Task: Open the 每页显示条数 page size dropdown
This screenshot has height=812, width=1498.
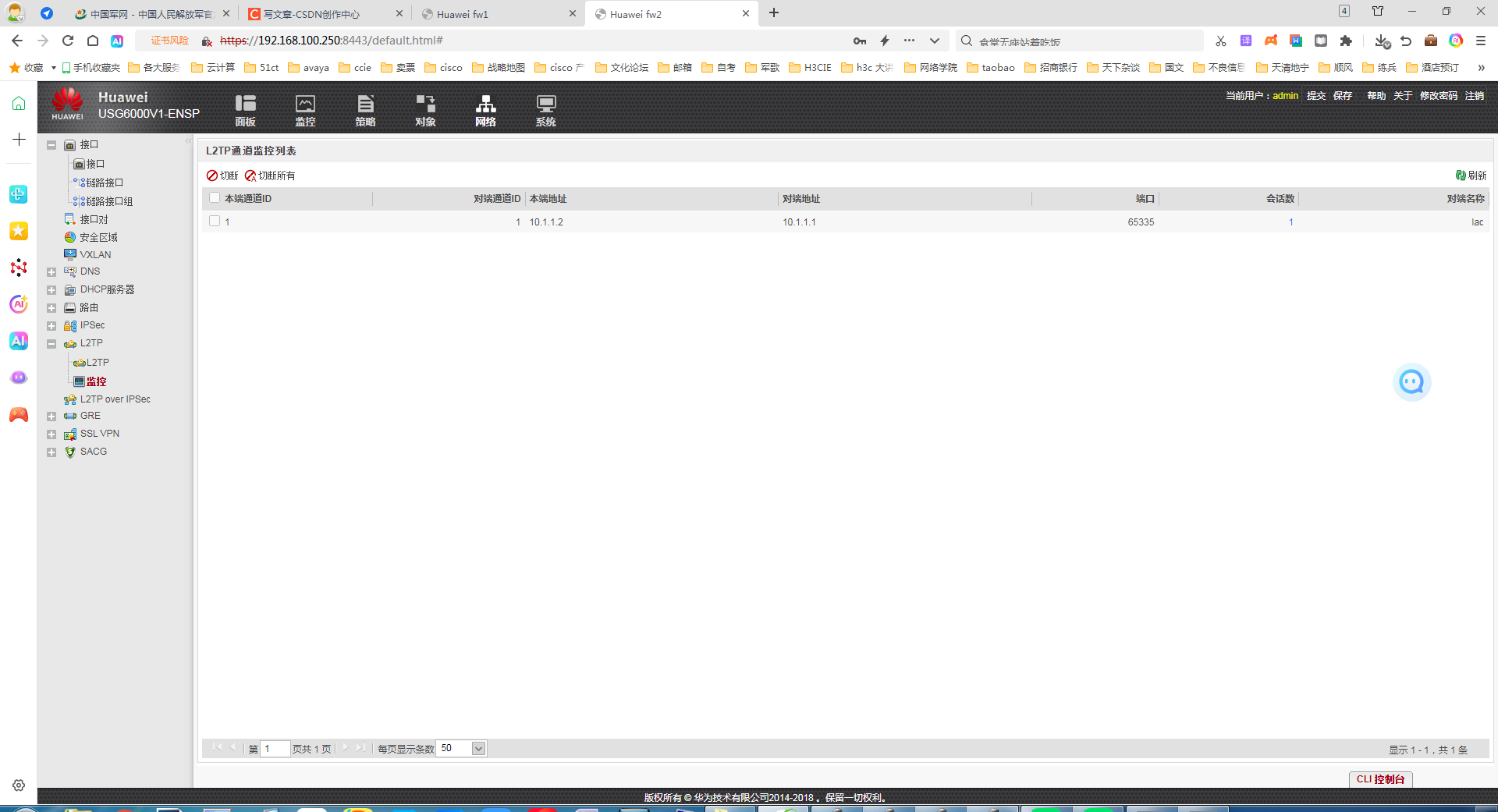Action: tap(478, 749)
